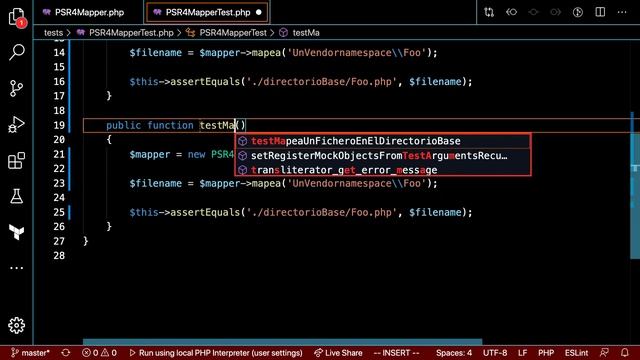Click the middle commit navigation icon
The image size is (640, 360).
click(533, 12)
